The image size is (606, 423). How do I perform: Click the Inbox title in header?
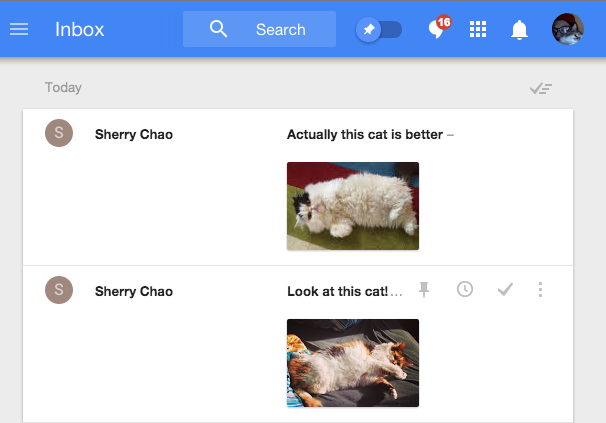pos(79,29)
